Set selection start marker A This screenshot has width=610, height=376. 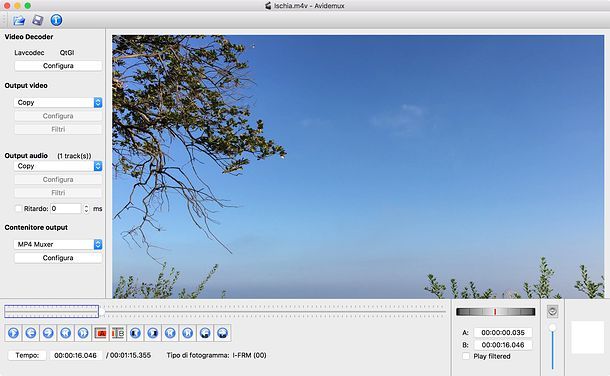(x=100, y=333)
